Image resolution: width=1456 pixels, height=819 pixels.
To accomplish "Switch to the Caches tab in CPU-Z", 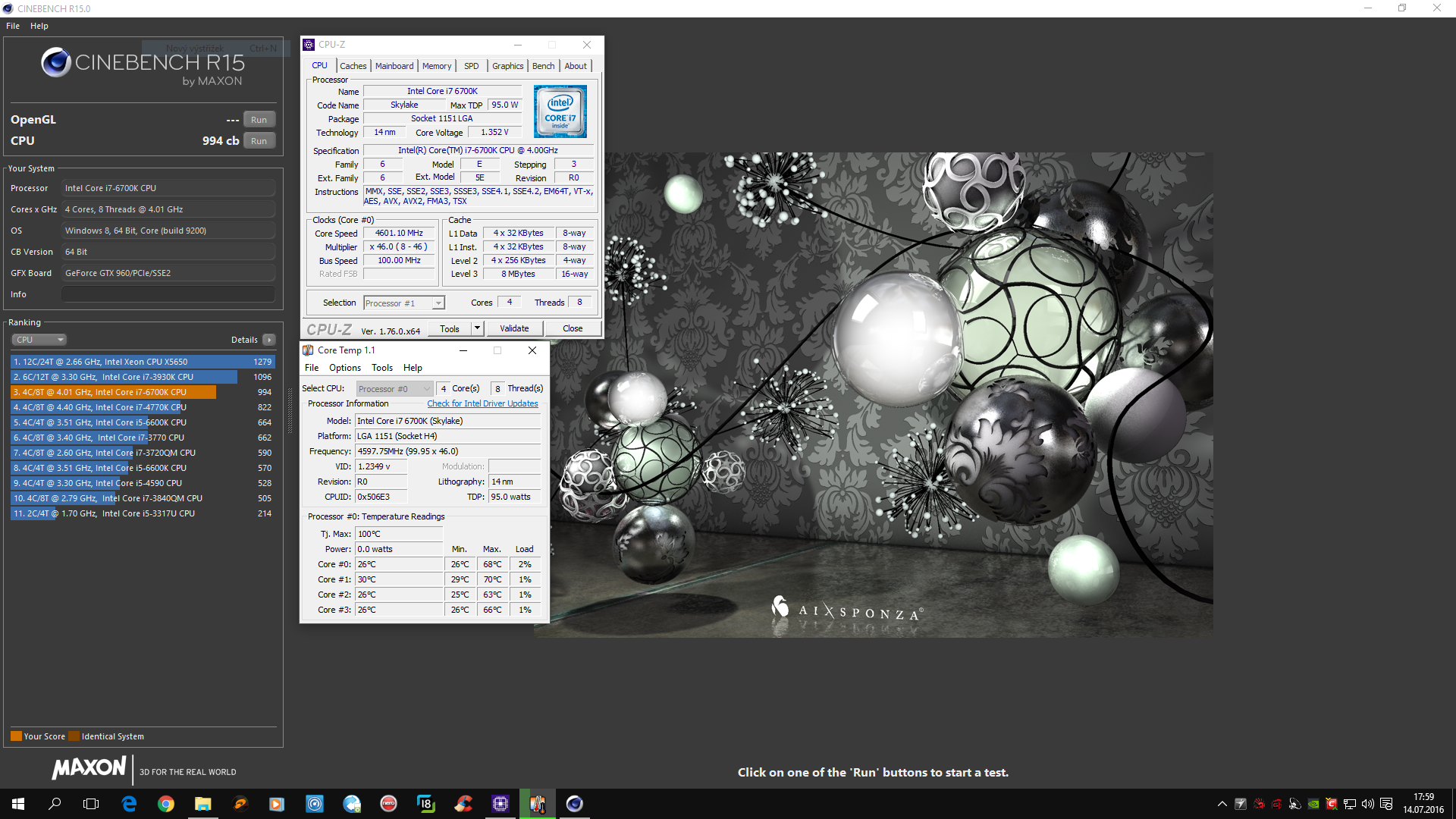I will point(353,66).
